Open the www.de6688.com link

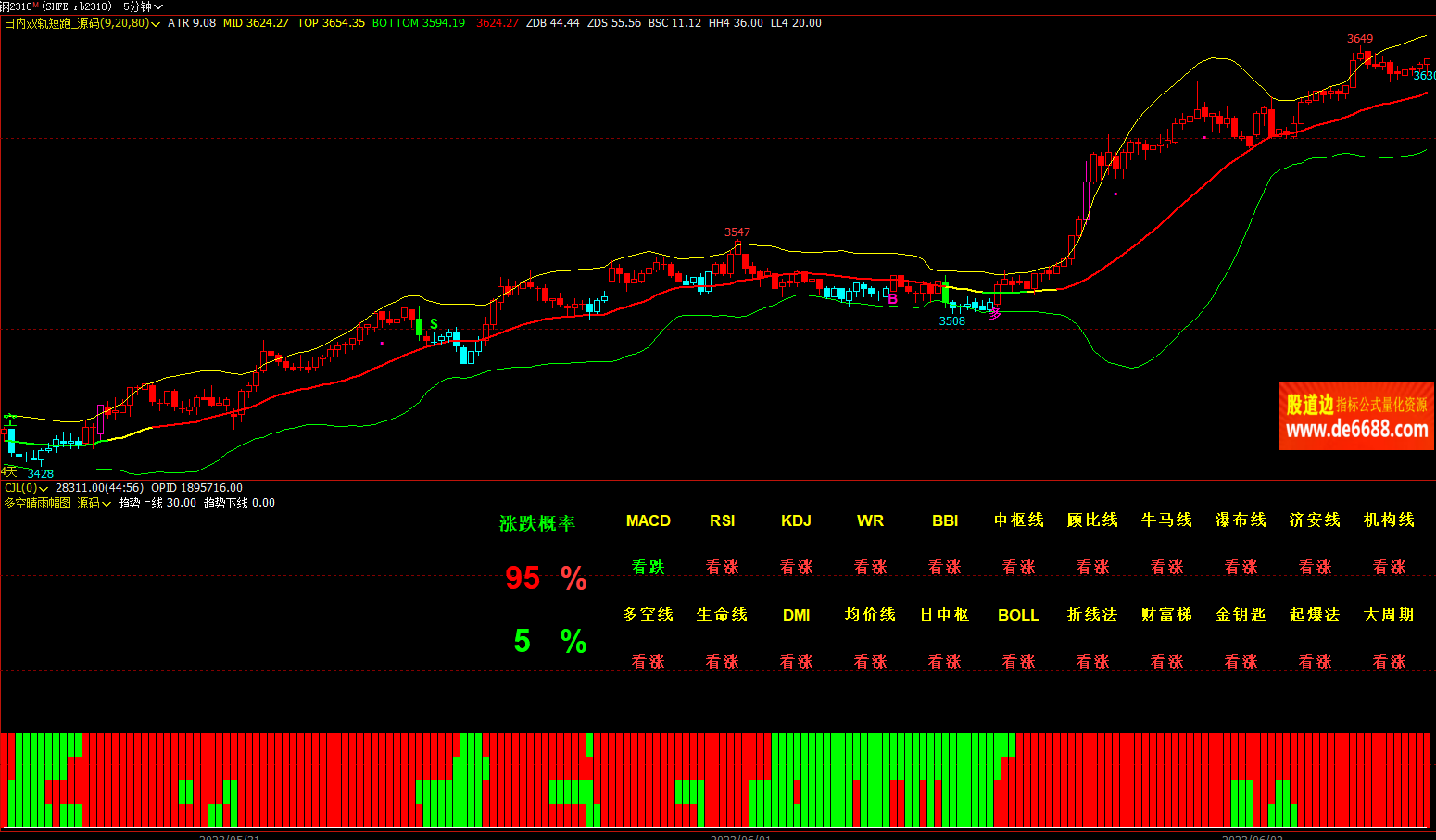[1356, 430]
